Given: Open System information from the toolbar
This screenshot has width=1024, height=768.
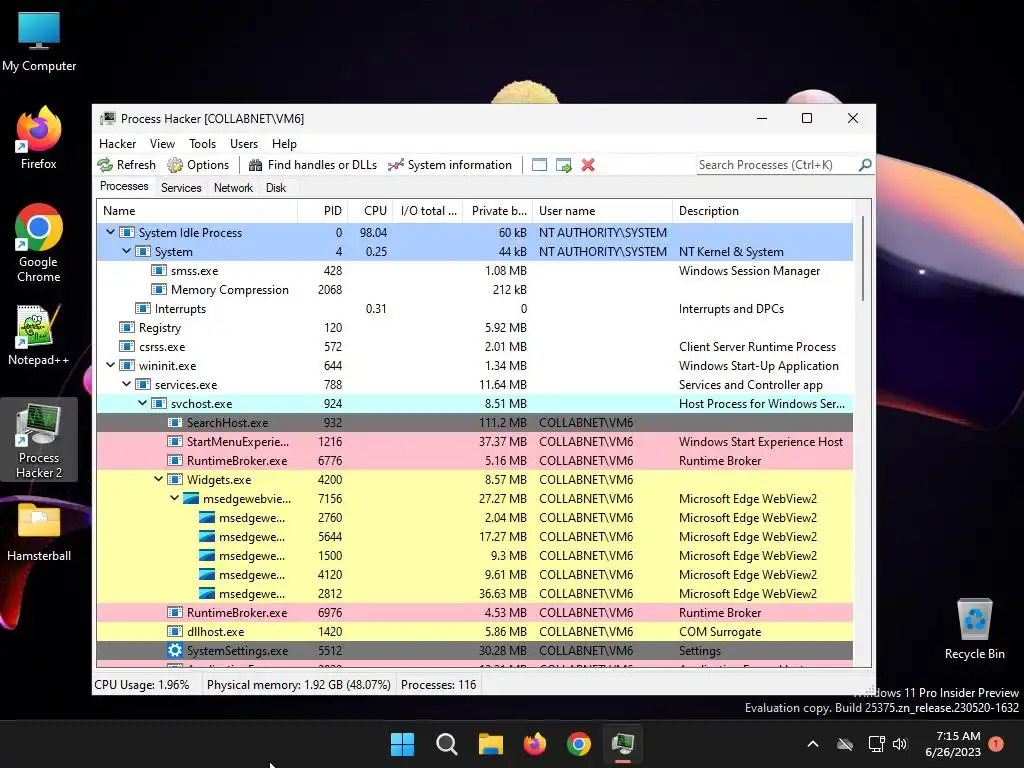Looking at the screenshot, I should 450,165.
